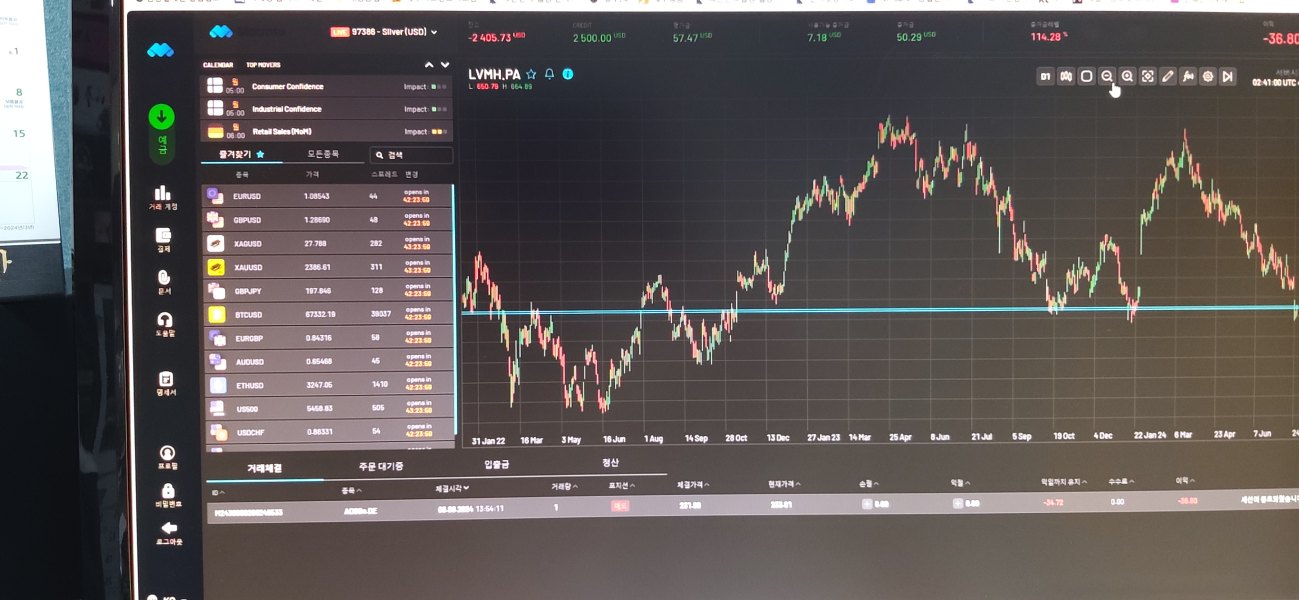Zoom out the LVMH.PA chart
The image size is (1299, 600).
(x=1106, y=76)
